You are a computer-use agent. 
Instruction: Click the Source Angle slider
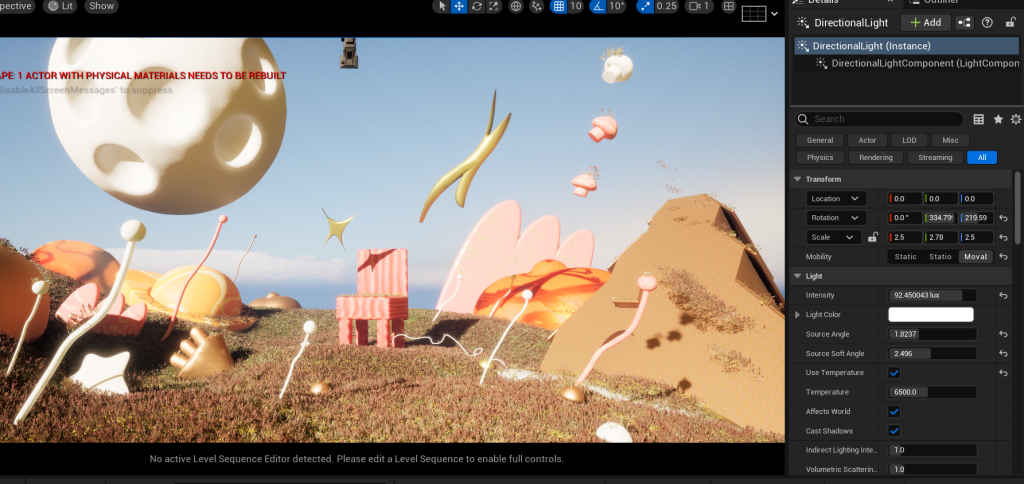(933, 334)
